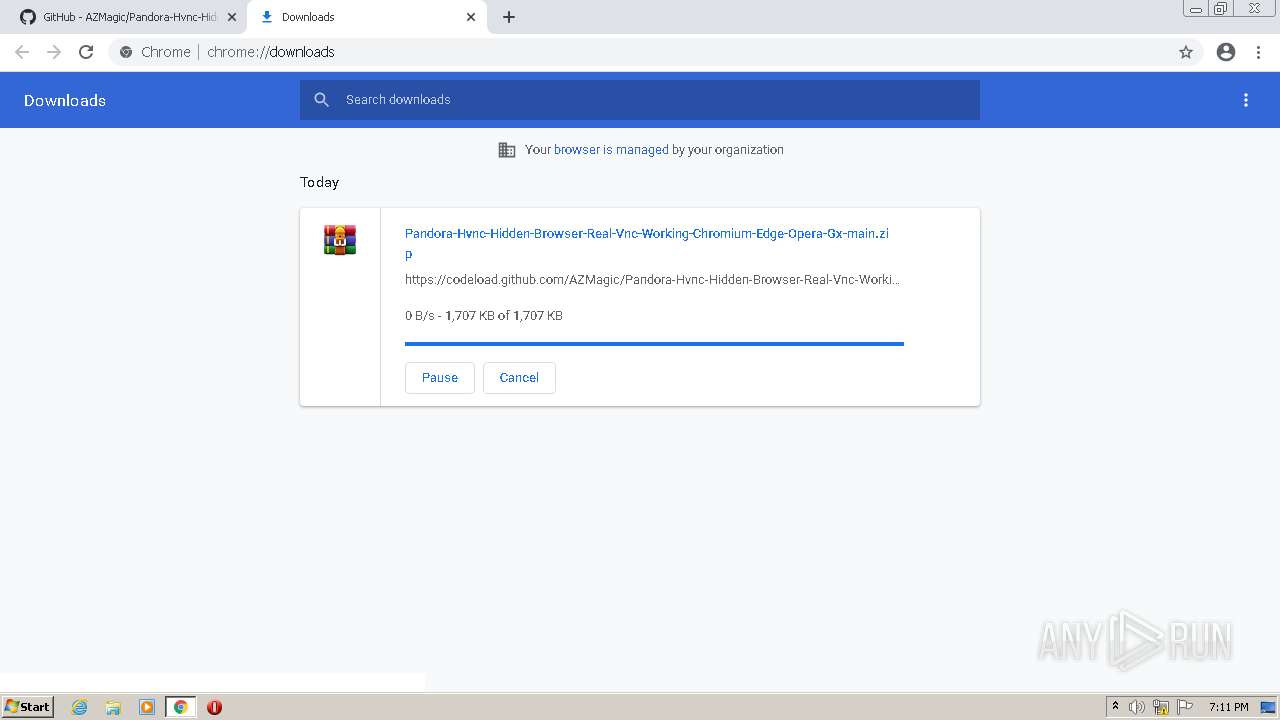This screenshot has height=720, width=1280.
Task: Open the Pandora-Hvnc zip file link
Action: click(647, 243)
